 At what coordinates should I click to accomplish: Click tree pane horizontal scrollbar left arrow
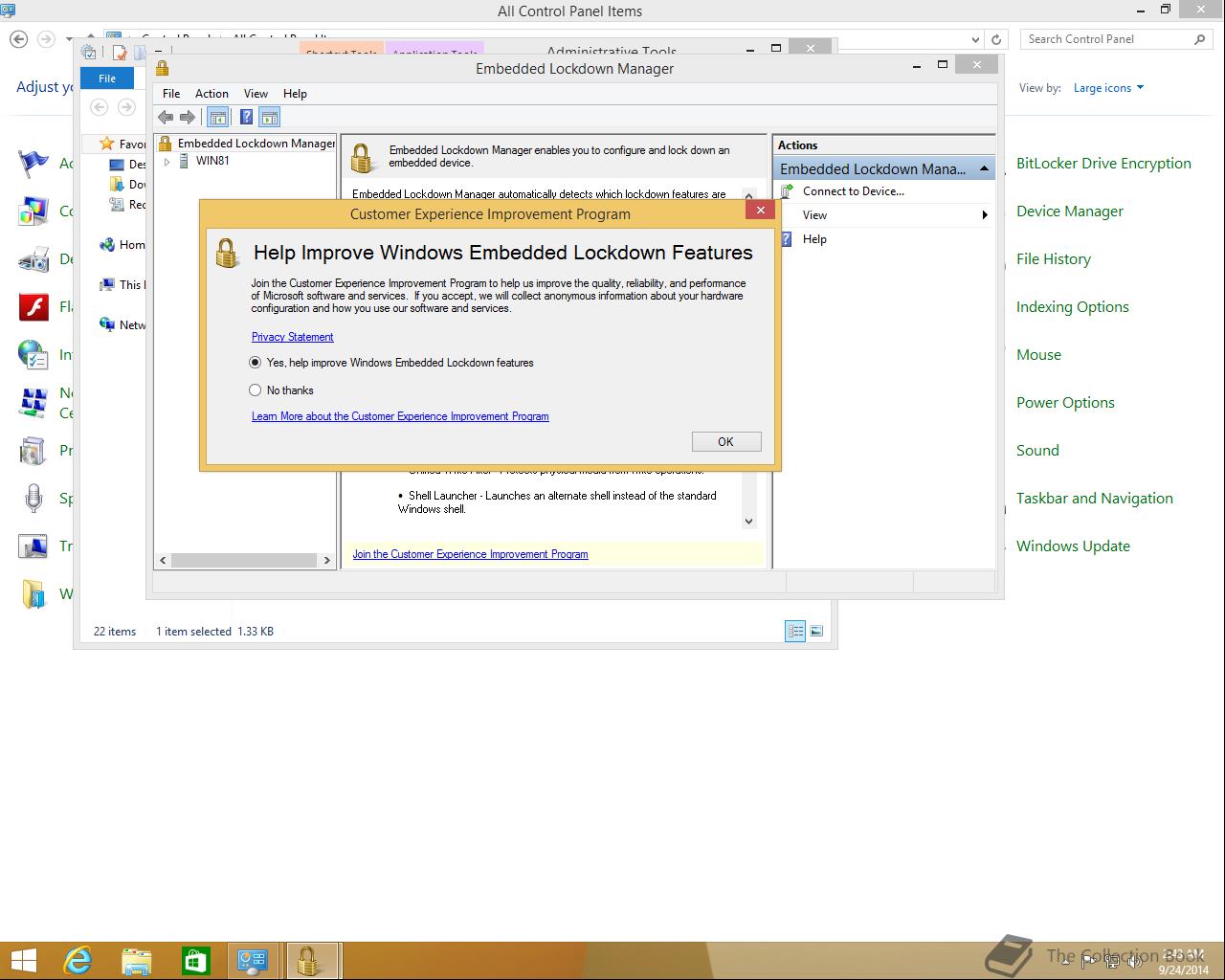click(x=163, y=561)
